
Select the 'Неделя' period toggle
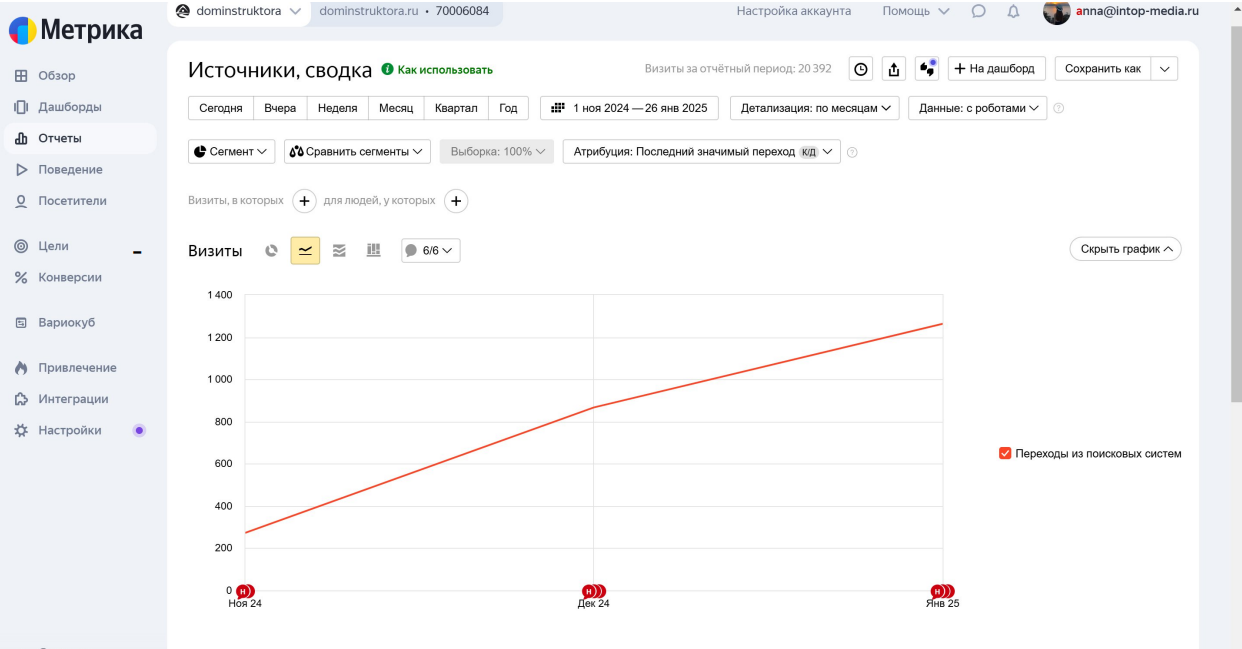[337, 108]
